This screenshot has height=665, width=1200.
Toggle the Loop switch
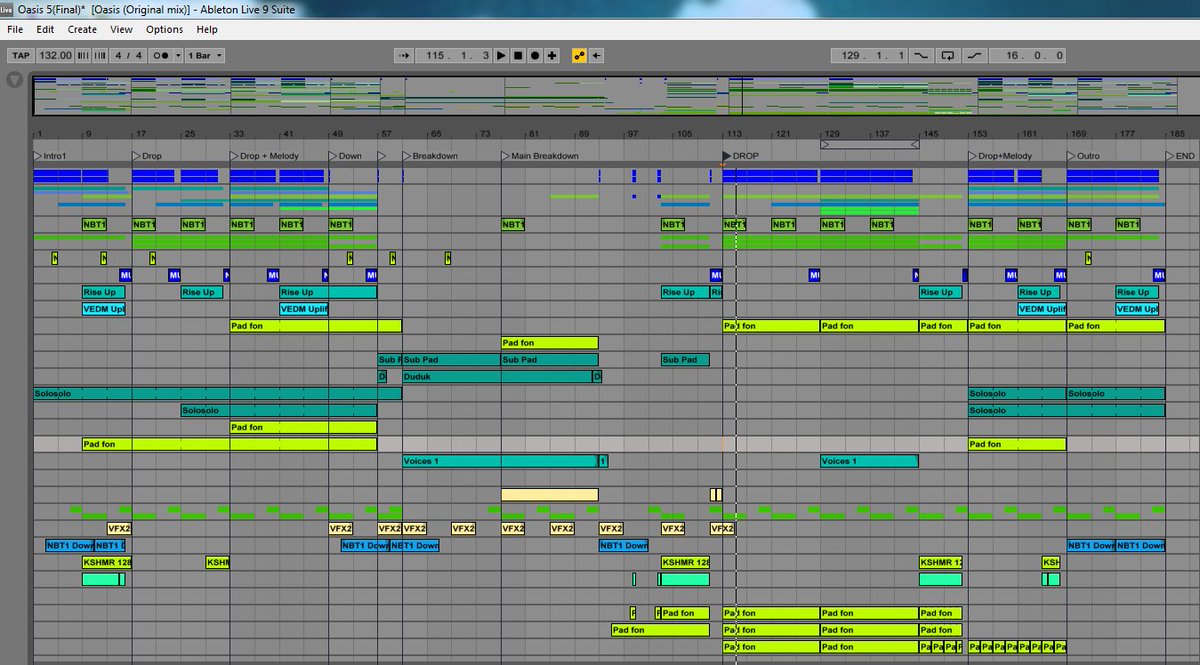coord(949,56)
